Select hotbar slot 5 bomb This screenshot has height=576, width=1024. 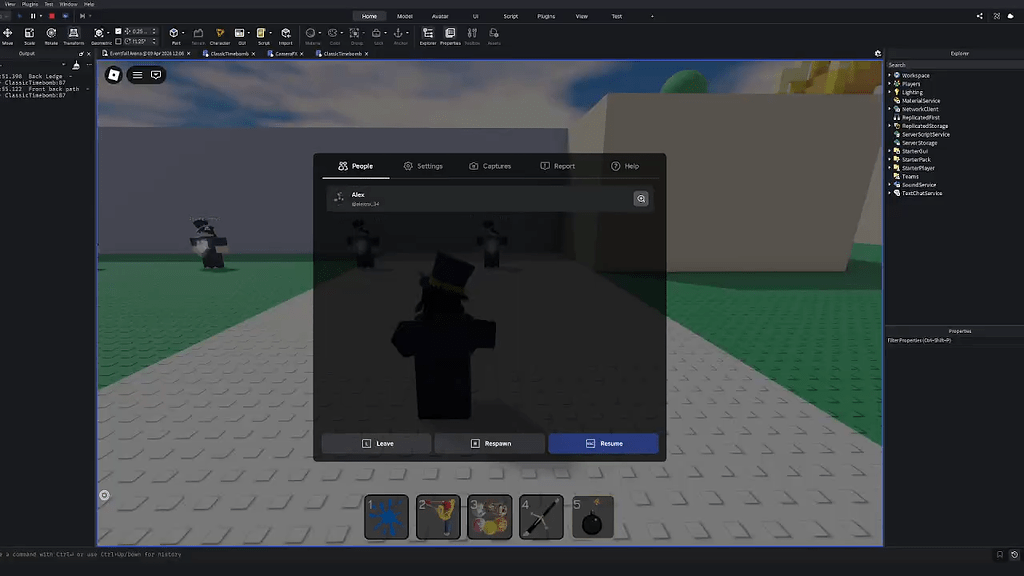[593, 517]
